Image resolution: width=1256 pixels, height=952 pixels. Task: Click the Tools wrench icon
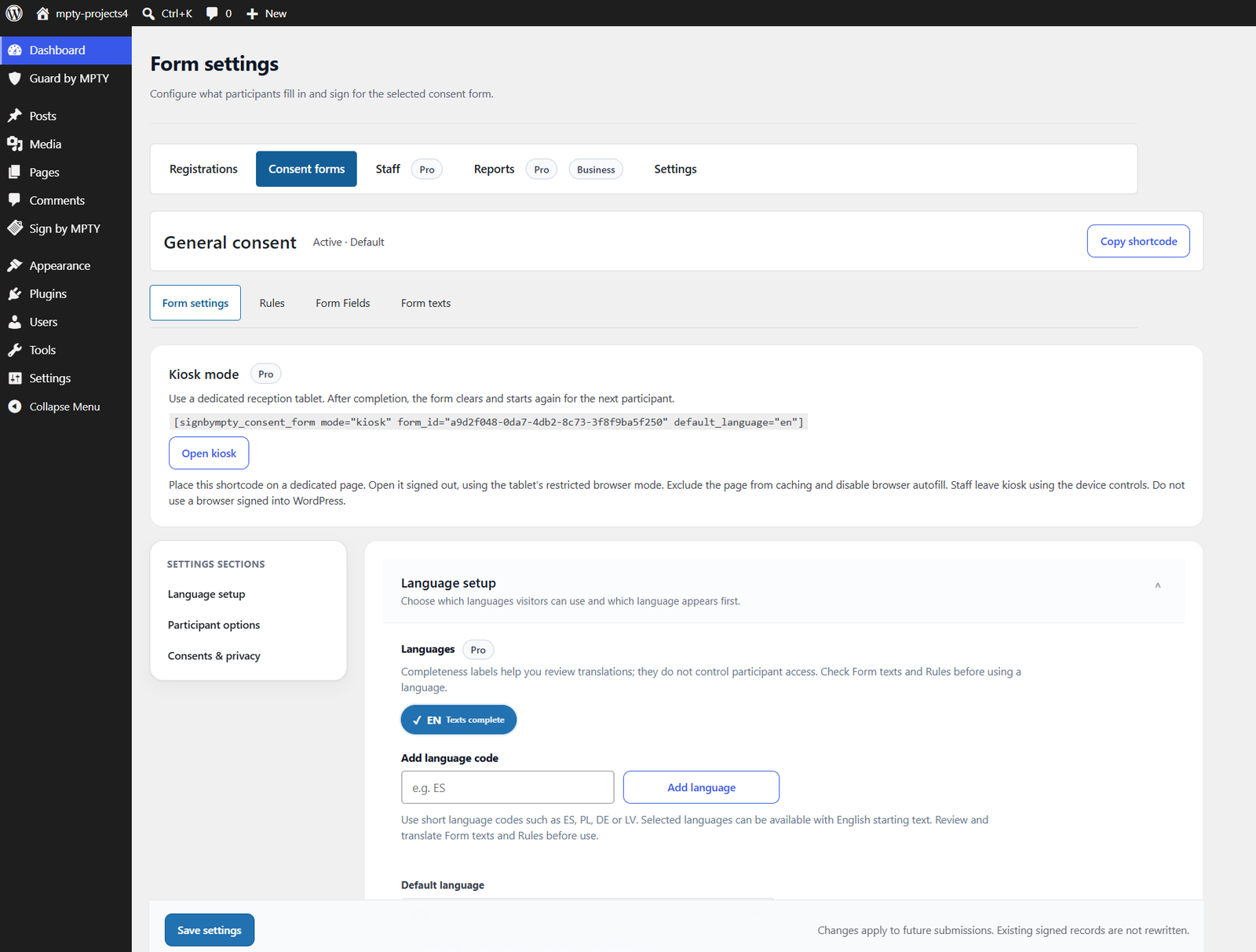(15, 350)
